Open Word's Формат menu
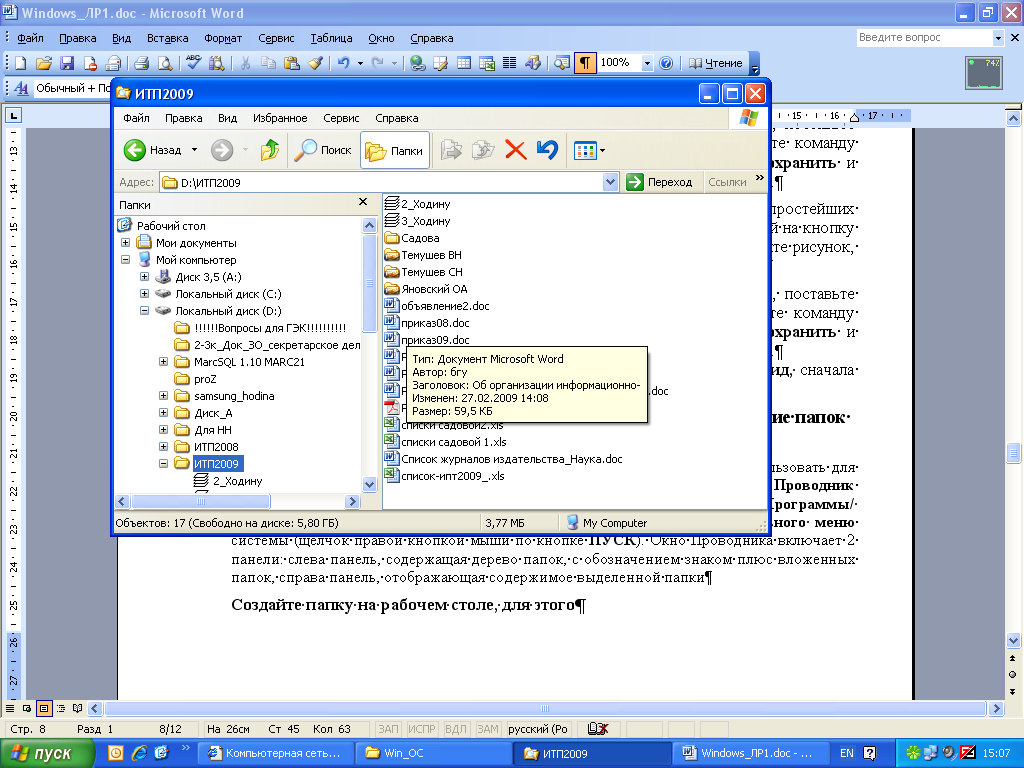The width and height of the screenshot is (1024, 768). click(223, 39)
